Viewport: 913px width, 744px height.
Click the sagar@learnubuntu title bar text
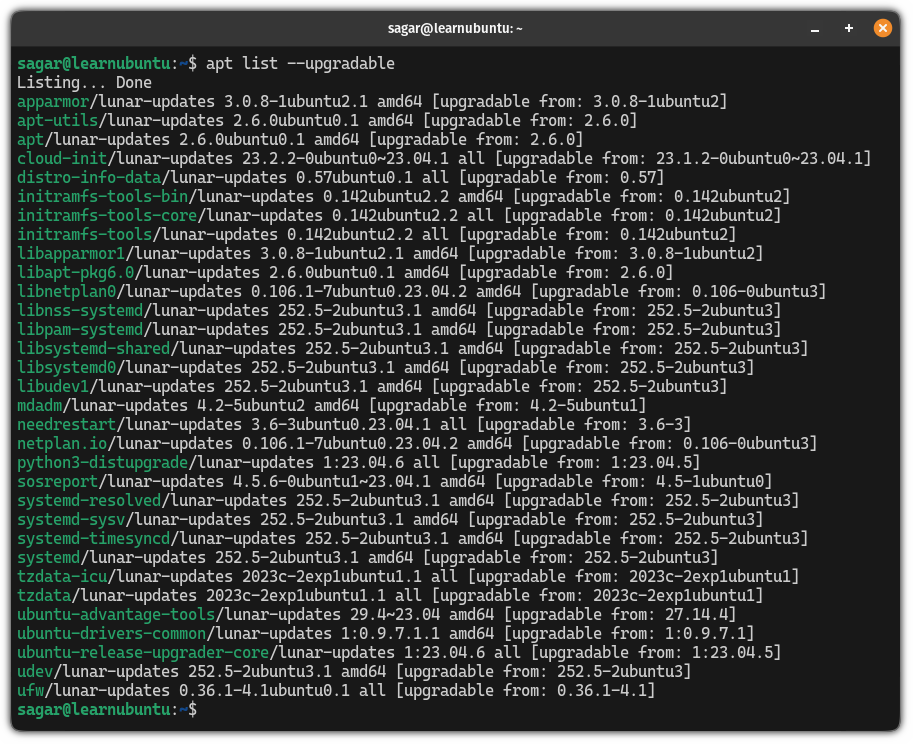coord(456,28)
